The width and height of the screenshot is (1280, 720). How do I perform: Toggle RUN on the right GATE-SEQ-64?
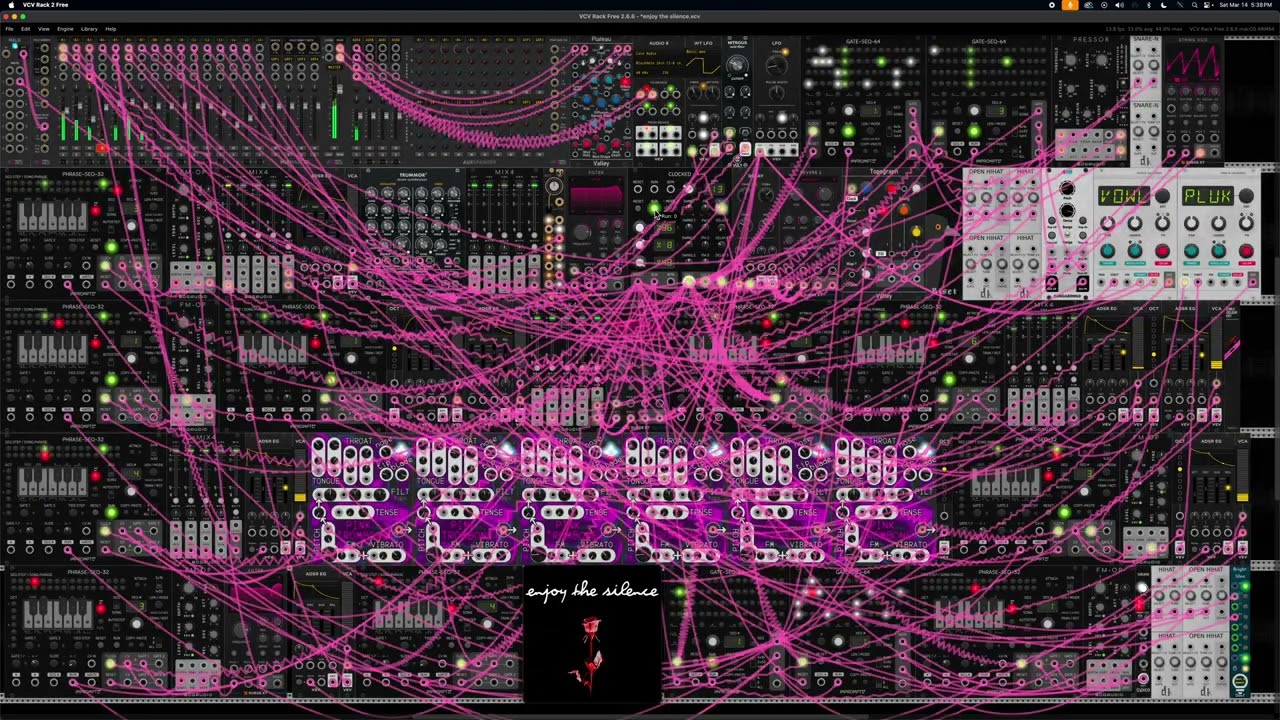pos(975,132)
